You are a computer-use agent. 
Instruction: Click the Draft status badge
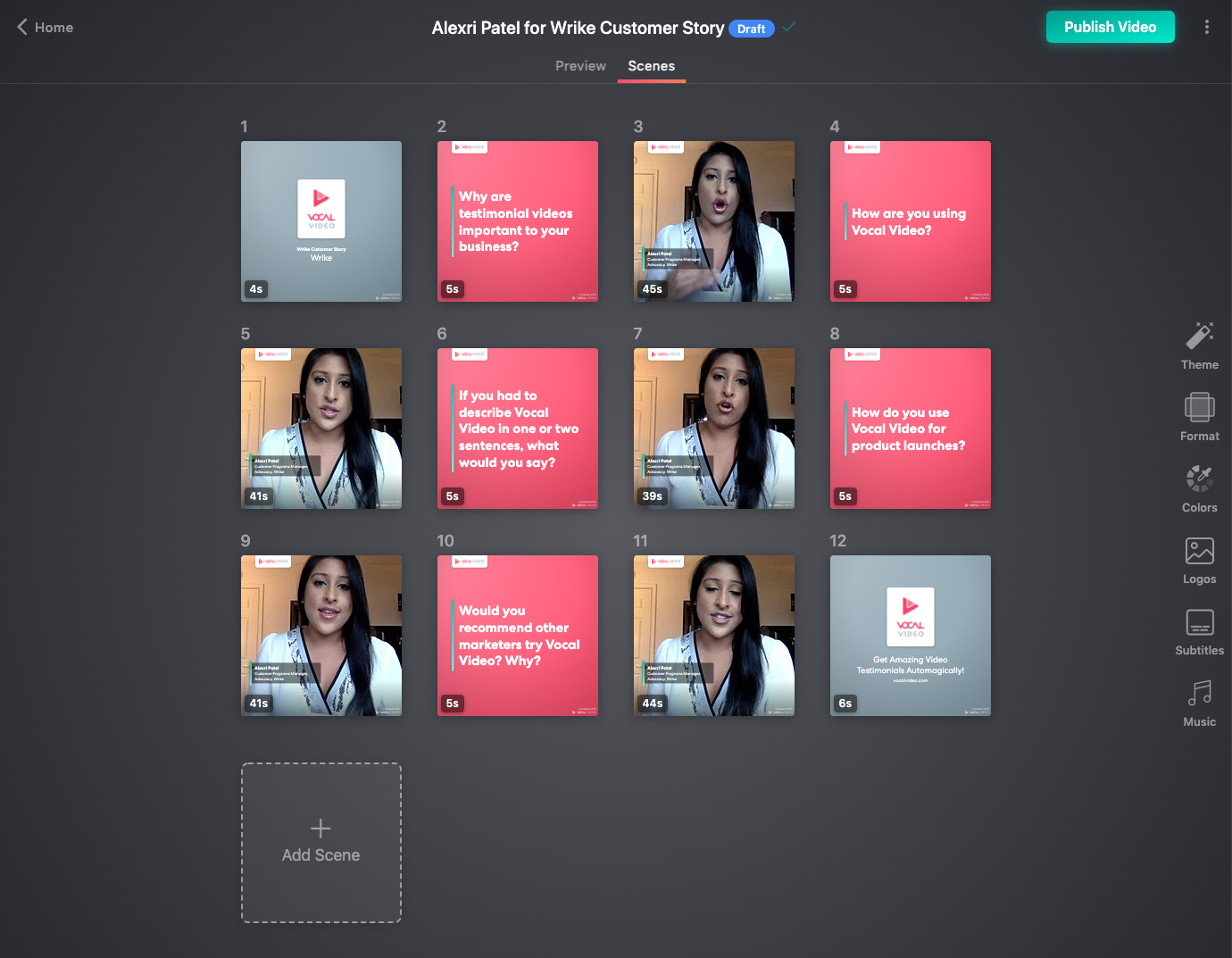point(751,29)
